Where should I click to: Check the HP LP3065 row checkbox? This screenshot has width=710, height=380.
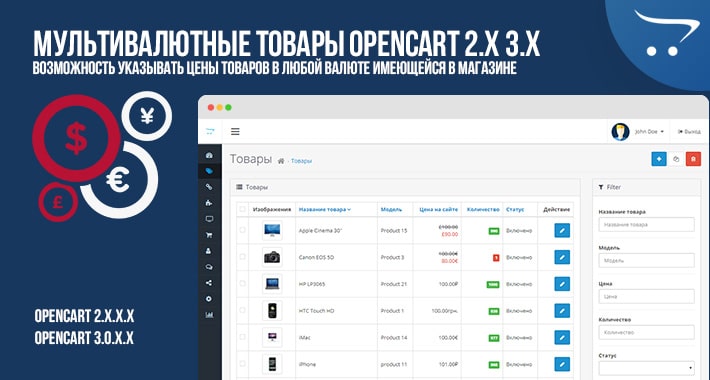click(242, 284)
